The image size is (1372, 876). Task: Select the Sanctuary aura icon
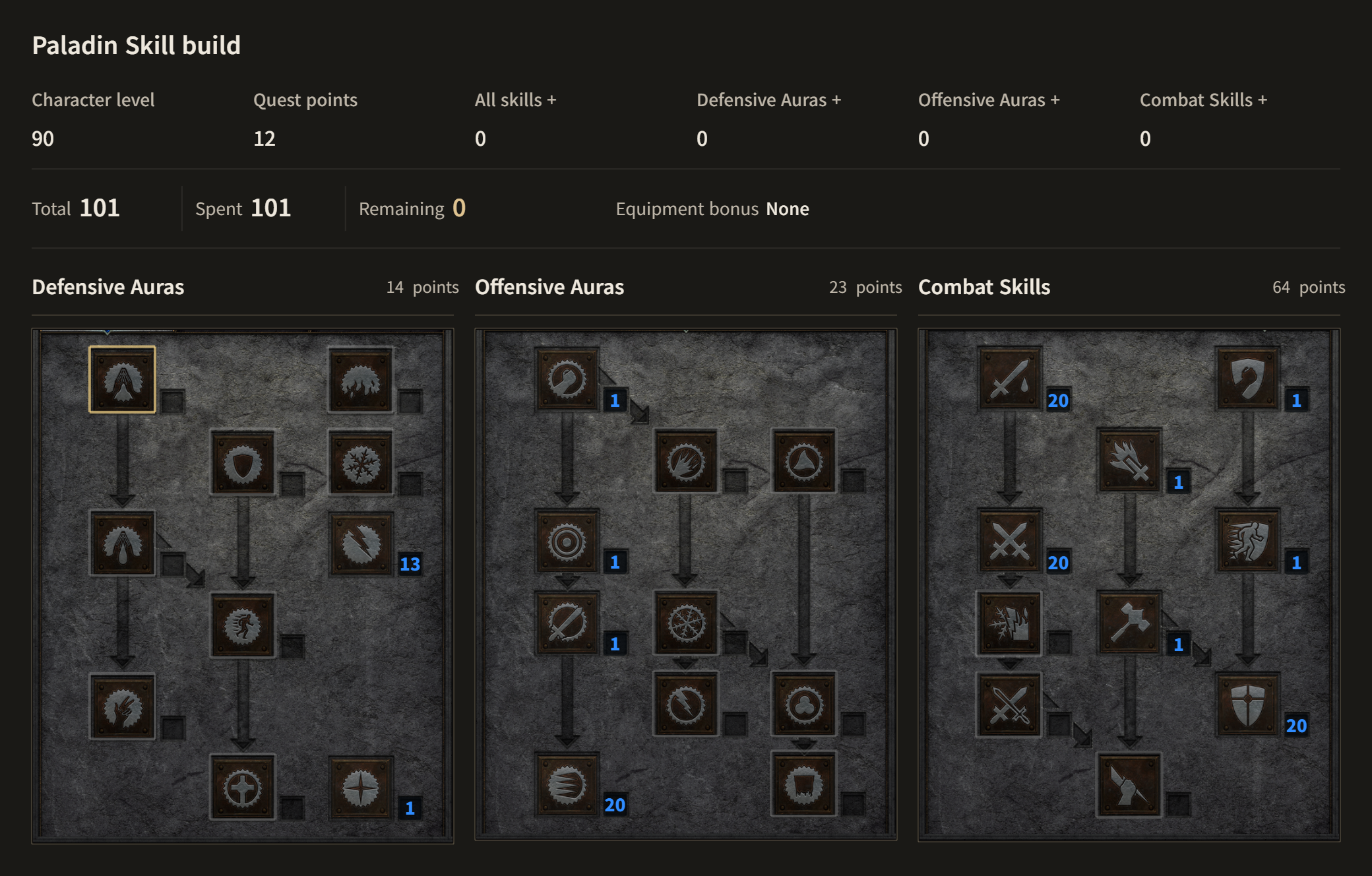[804, 704]
